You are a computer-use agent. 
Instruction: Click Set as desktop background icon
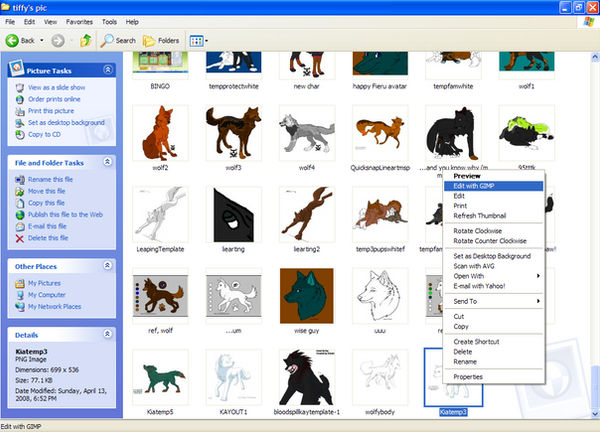[x=20, y=123]
